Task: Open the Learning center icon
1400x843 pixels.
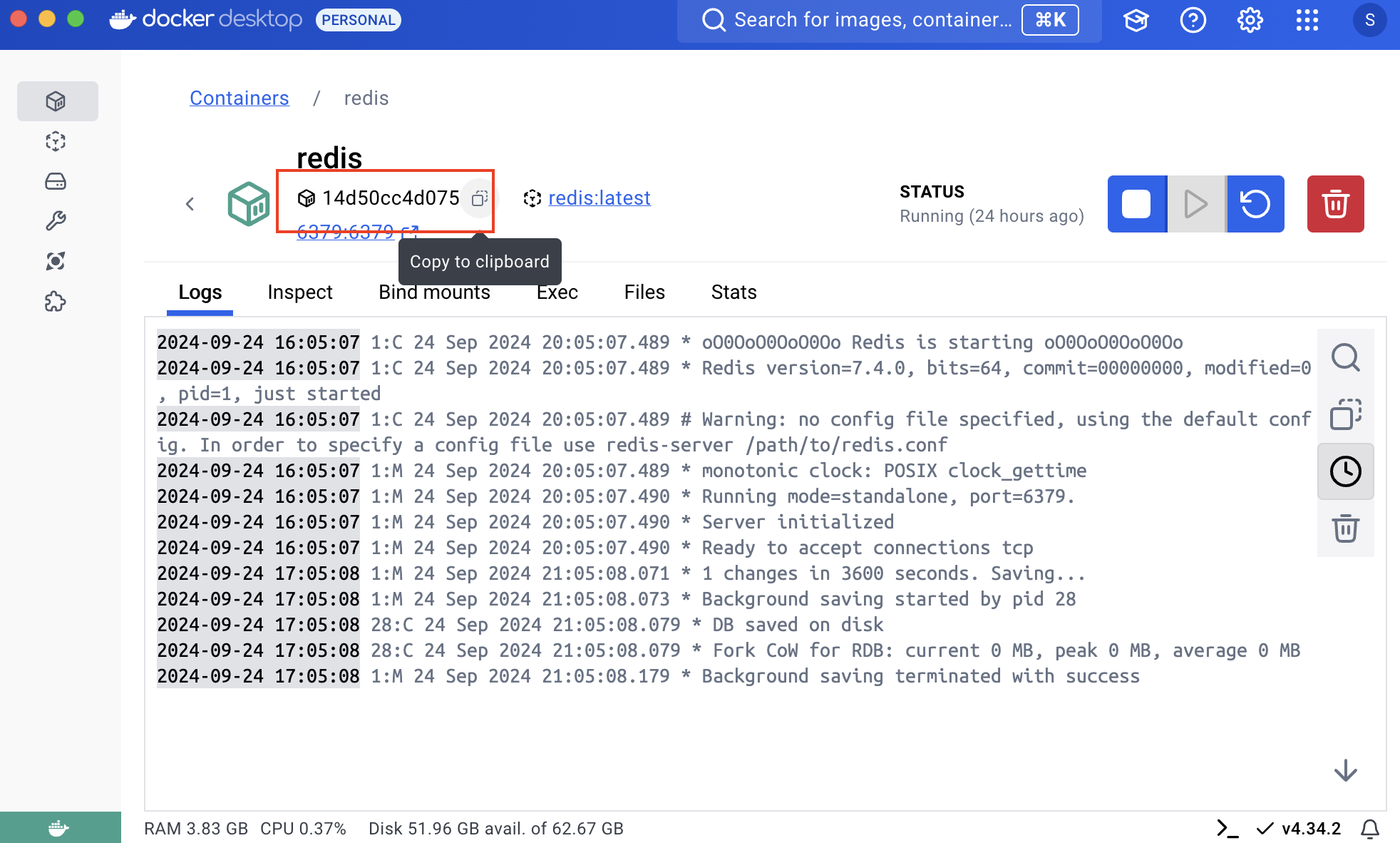Action: pyautogui.click(x=1136, y=20)
